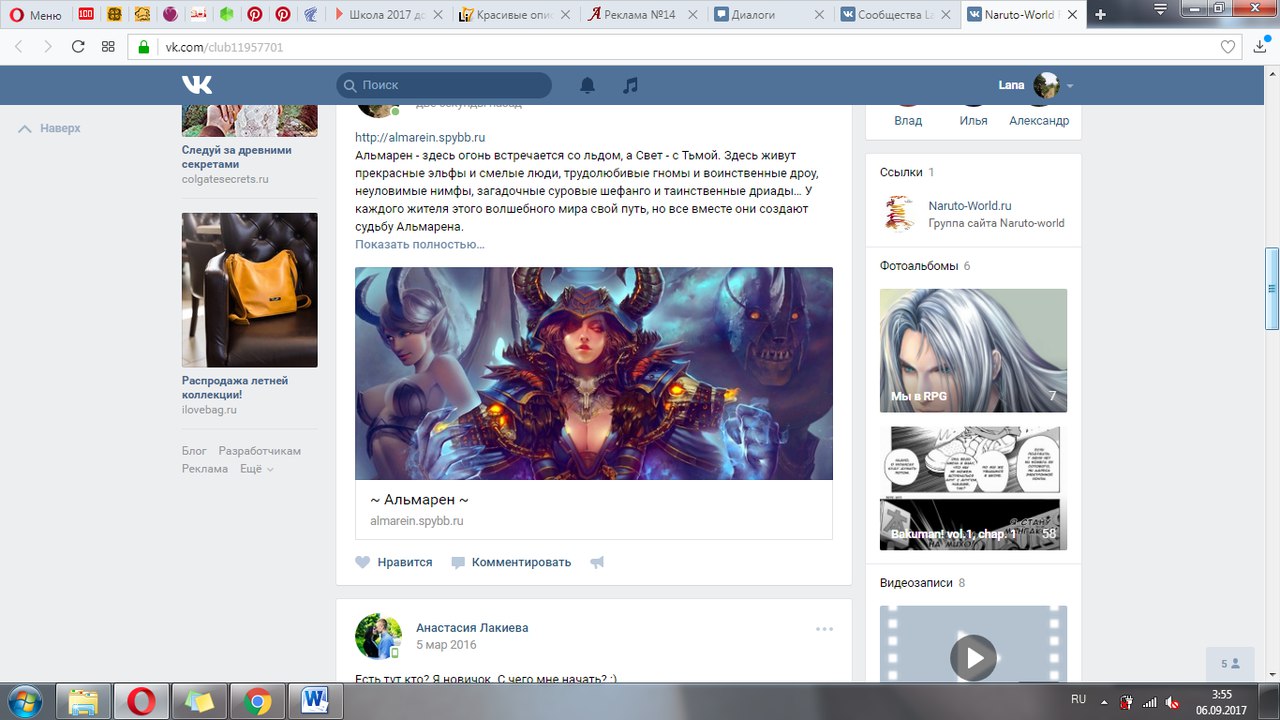Open the notifications bell icon
1280x720 pixels.
click(x=588, y=85)
